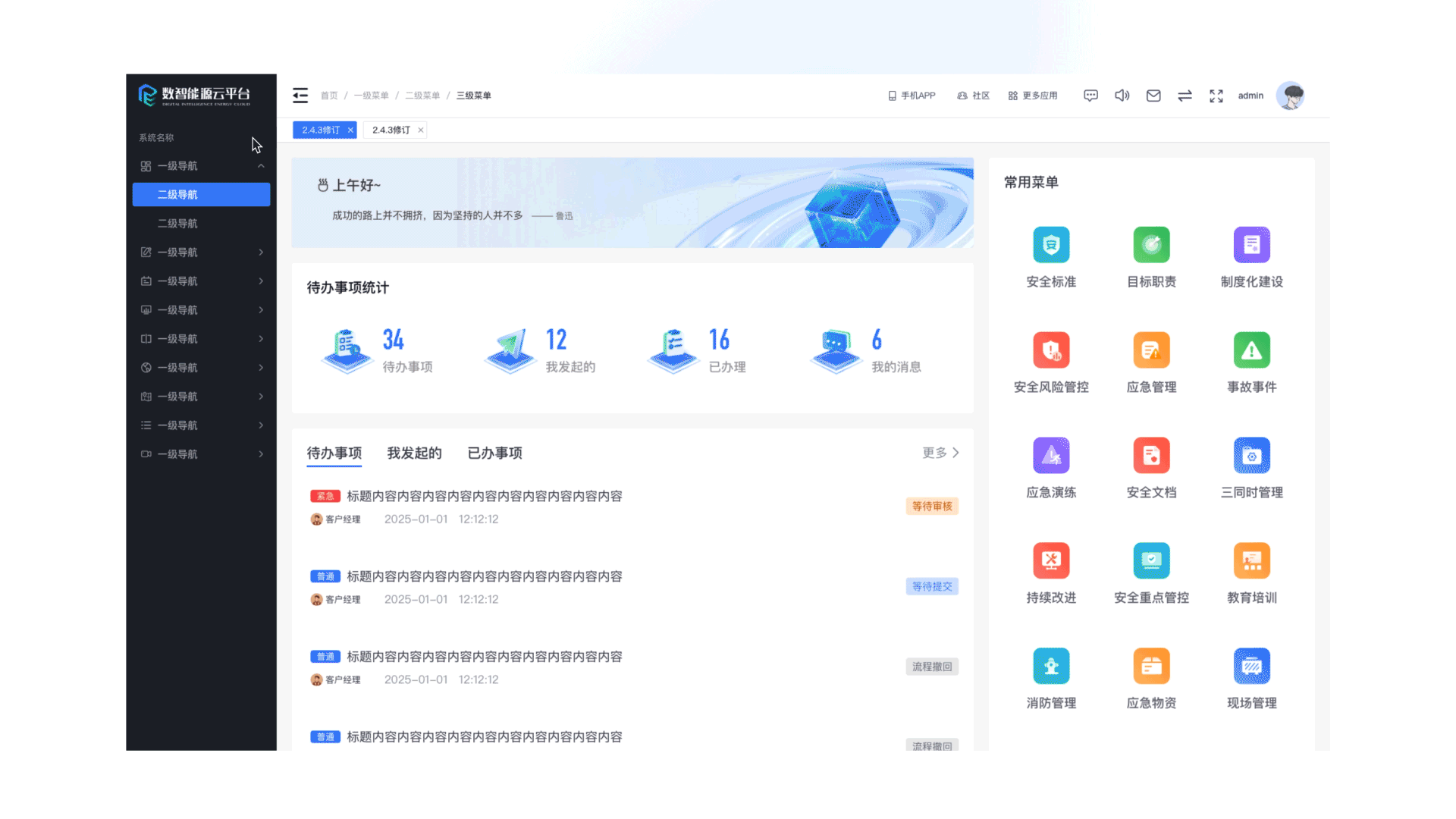Viewport: 1456px width, 819px height.
Task: Open the 应急演练 shortcut icon
Action: pos(1051,456)
